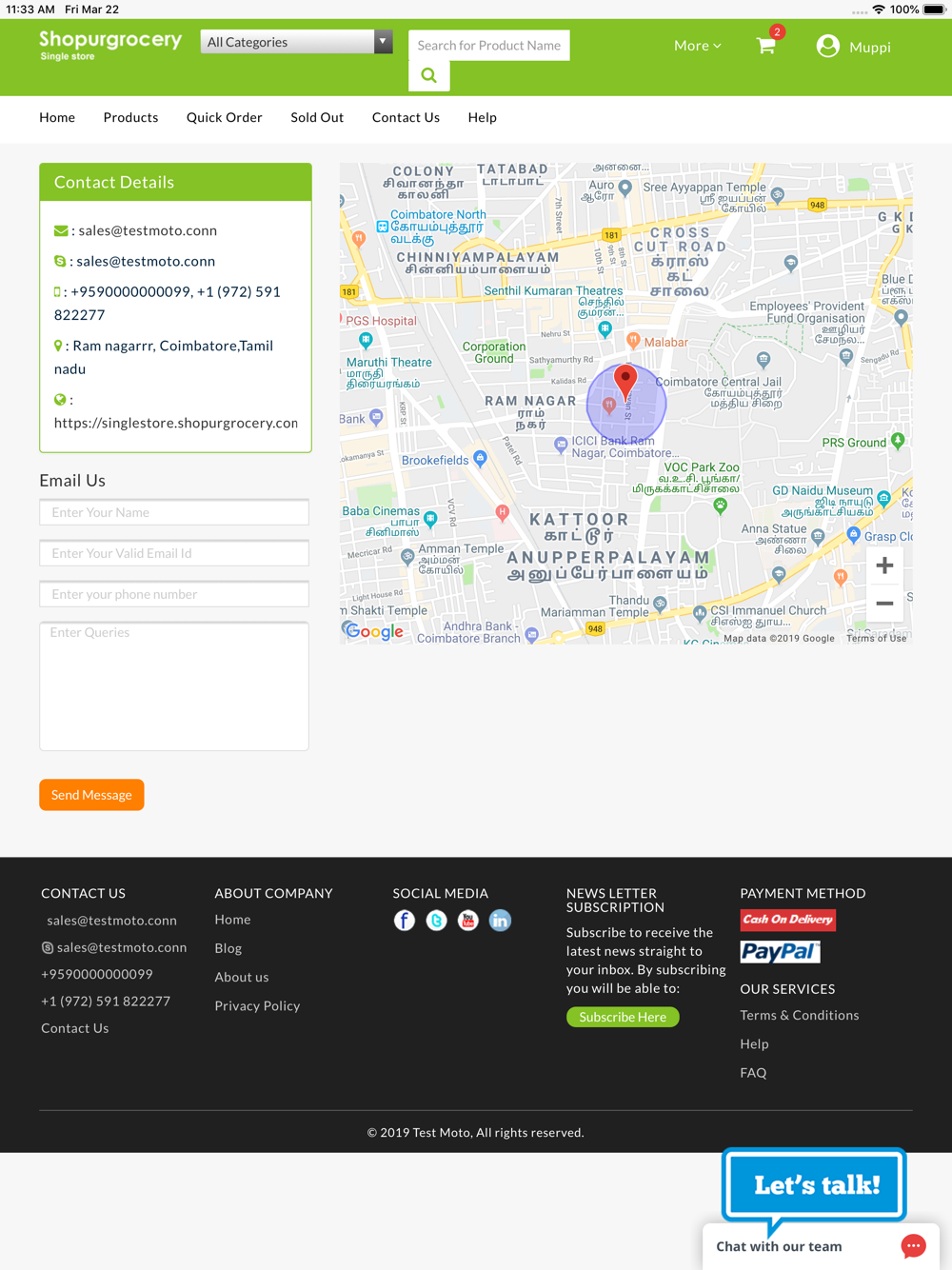The width and height of the screenshot is (952, 1270).
Task: Click the singlestore.shopurgrocery website URL
Action: tap(176, 423)
